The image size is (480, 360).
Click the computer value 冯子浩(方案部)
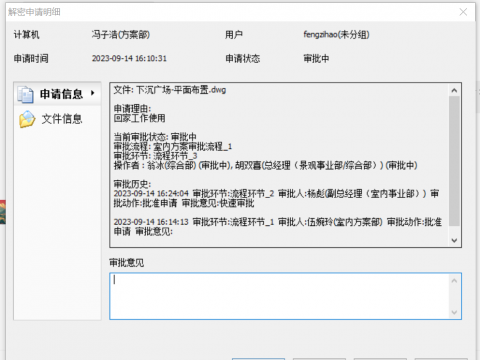click(121, 35)
